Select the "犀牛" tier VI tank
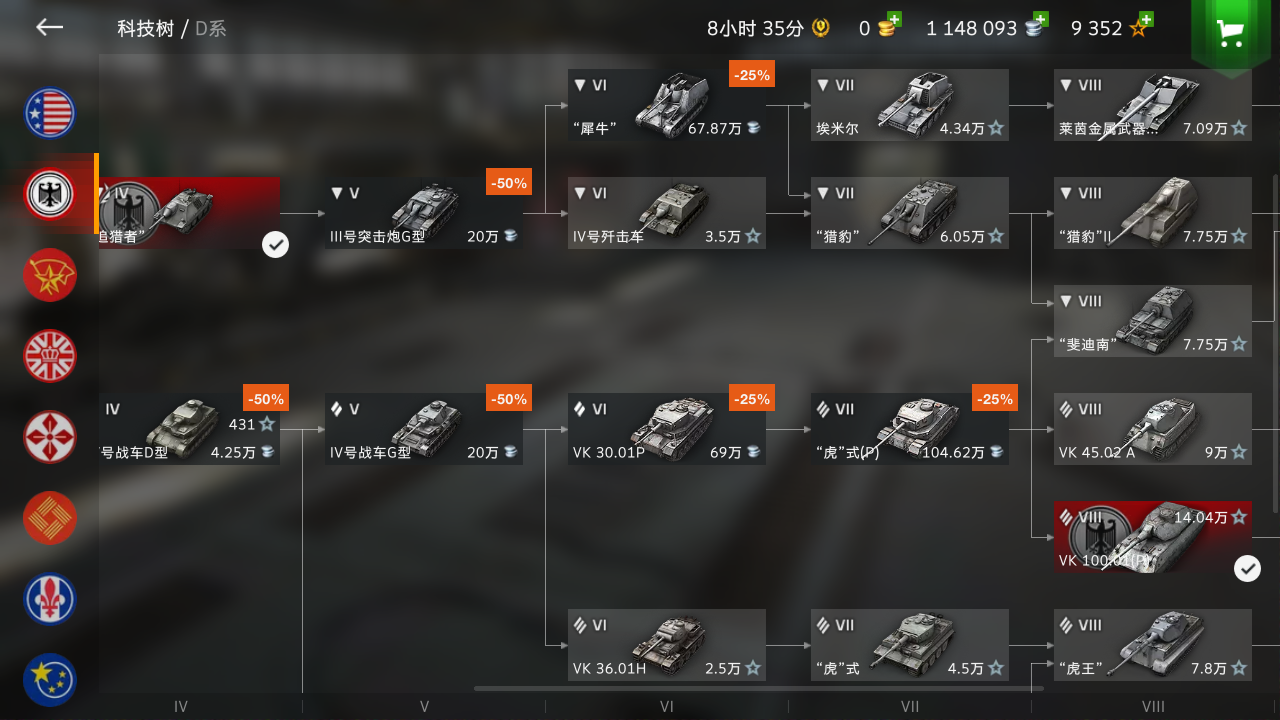The height and width of the screenshot is (720, 1280). pyautogui.click(x=667, y=105)
